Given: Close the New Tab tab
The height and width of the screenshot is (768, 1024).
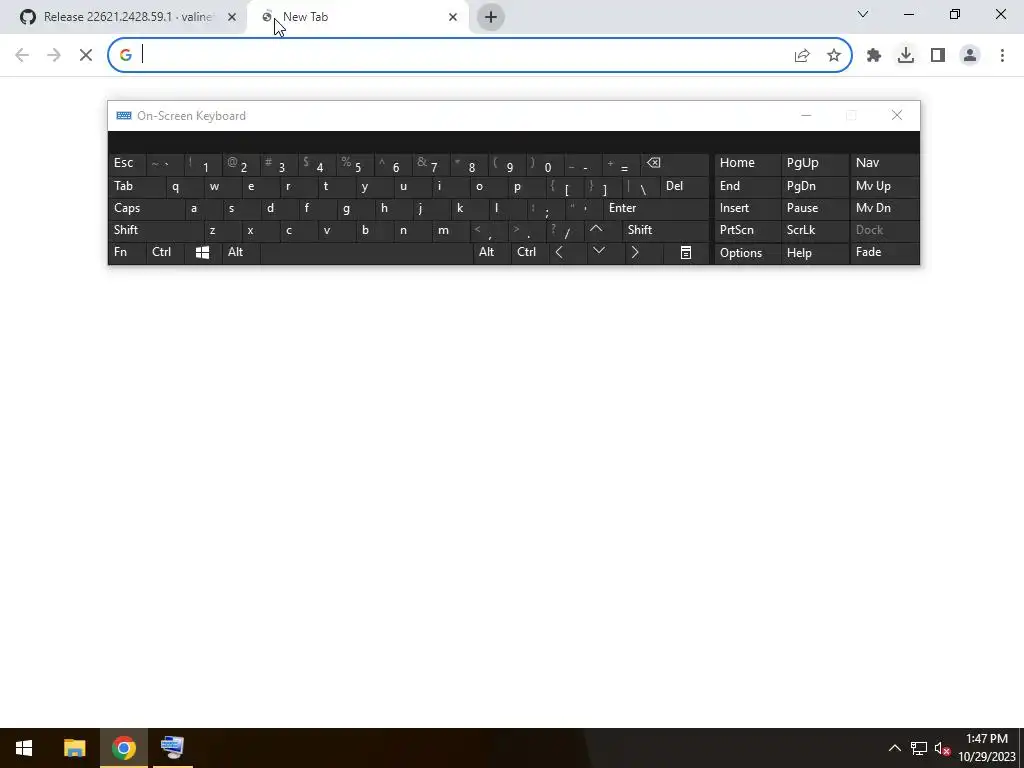Looking at the screenshot, I should tap(453, 17).
